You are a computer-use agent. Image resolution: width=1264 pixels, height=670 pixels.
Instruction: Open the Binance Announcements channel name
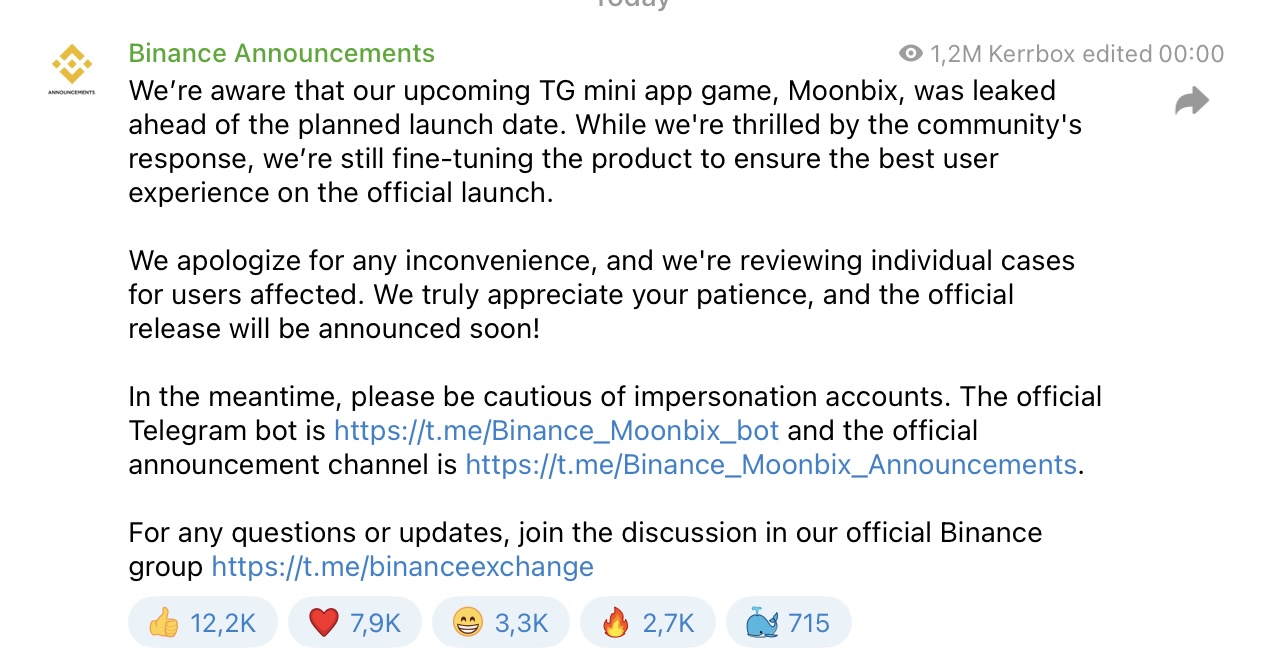tap(281, 53)
